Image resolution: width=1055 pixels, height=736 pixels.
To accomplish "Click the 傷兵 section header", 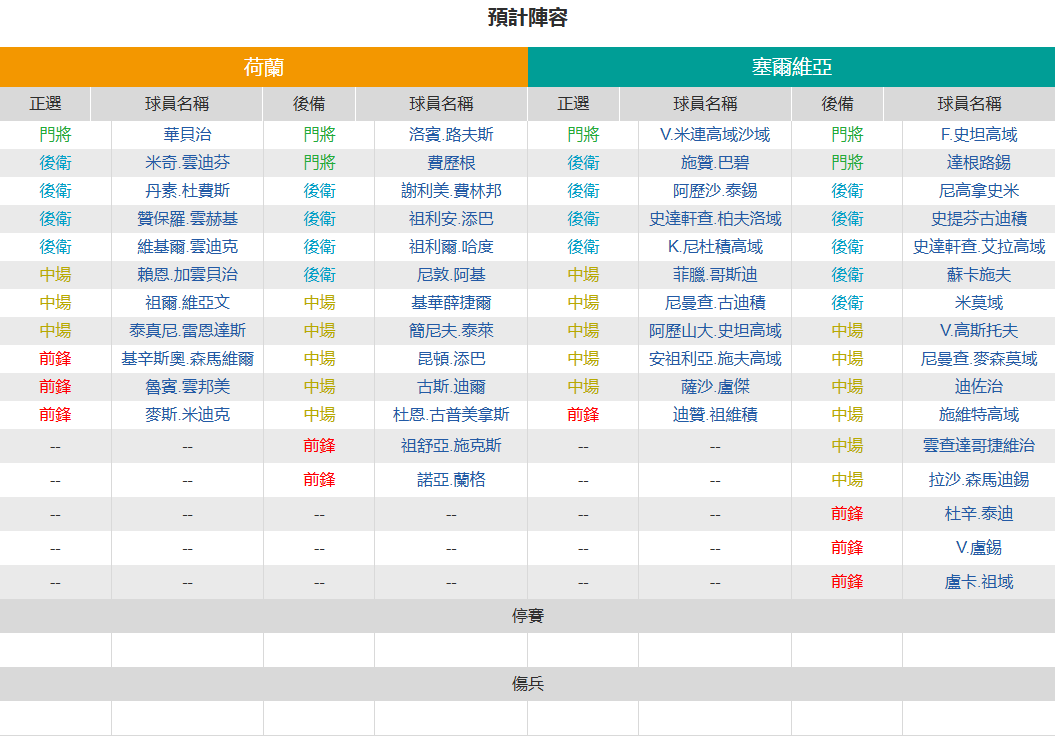I will 528,684.
